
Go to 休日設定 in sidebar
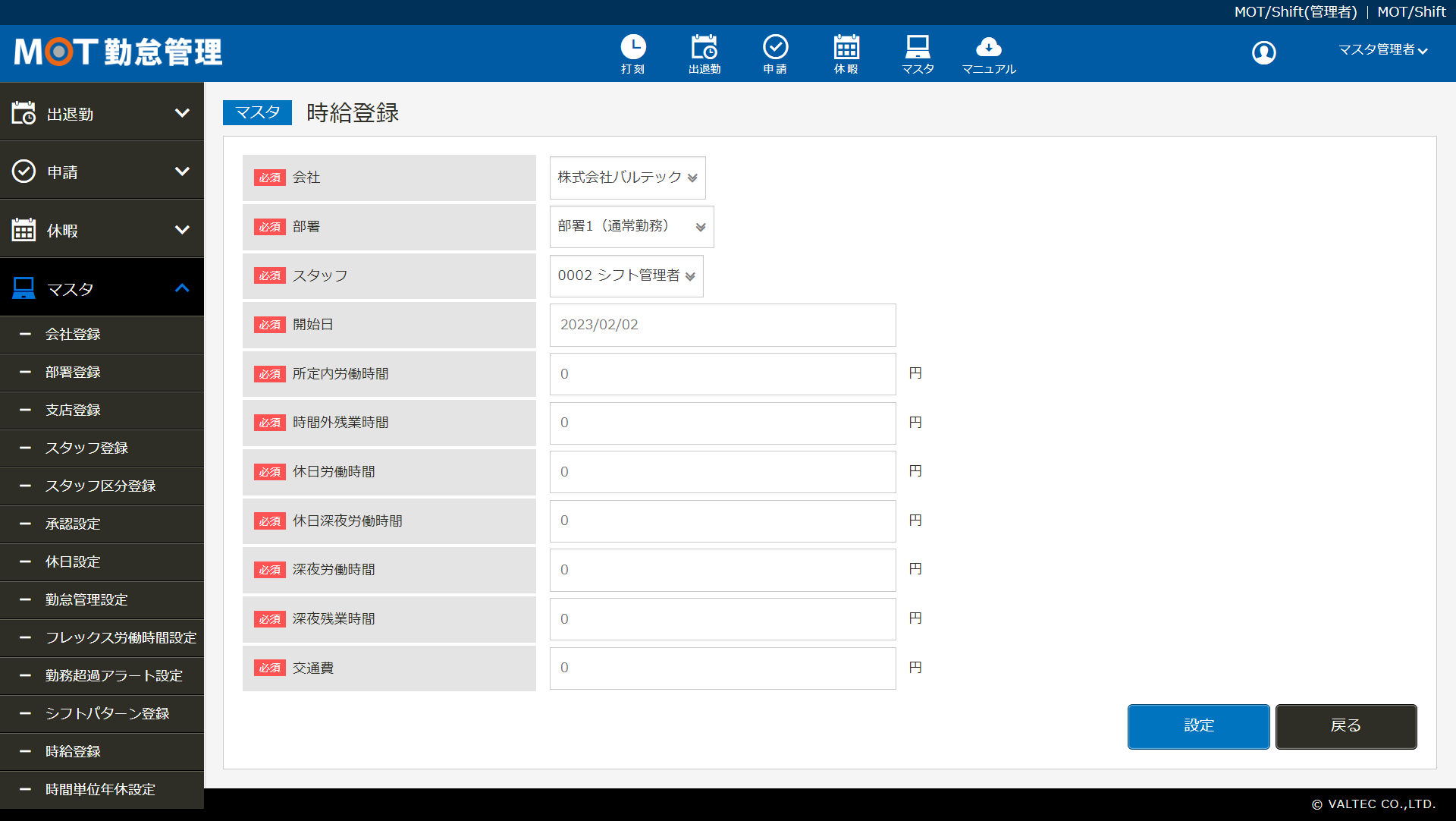(x=102, y=562)
